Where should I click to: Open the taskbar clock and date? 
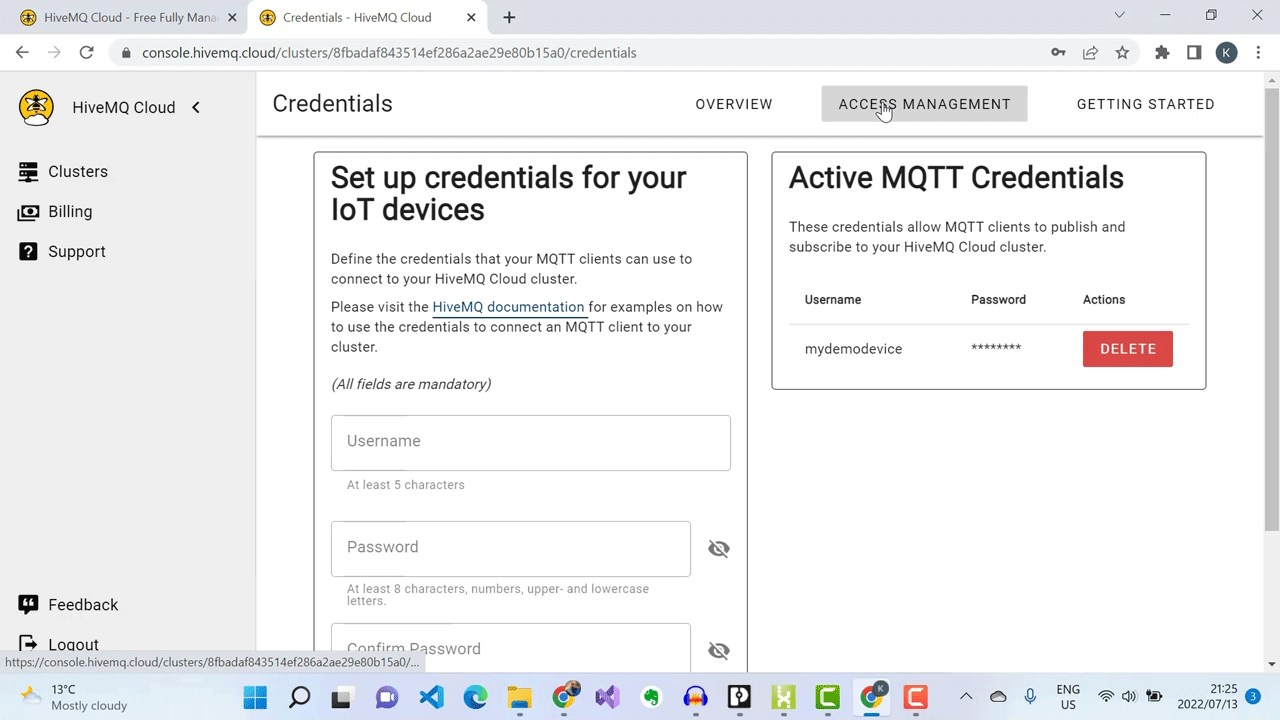1207,697
